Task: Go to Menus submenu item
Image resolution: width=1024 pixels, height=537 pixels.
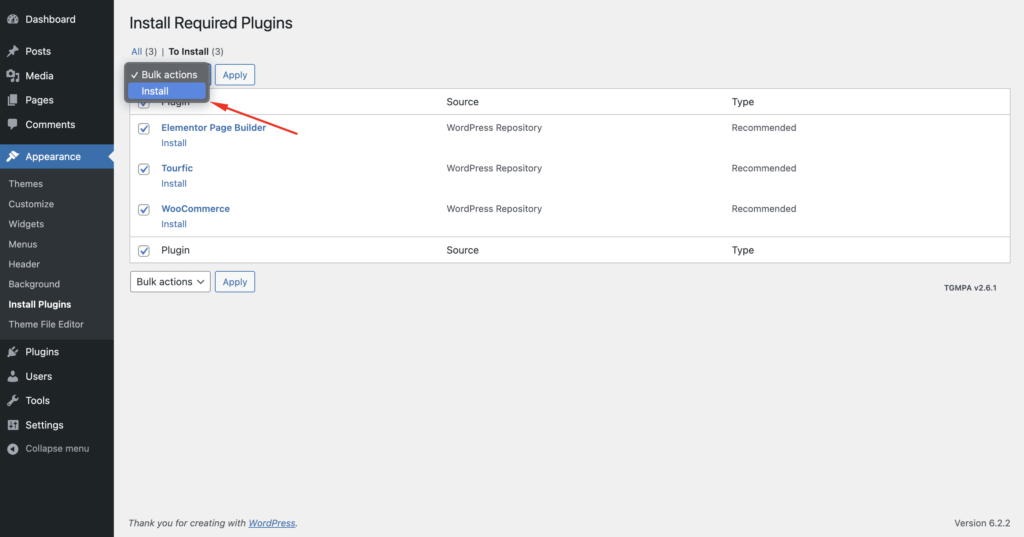Action: pyautogui.click(x=23, y=244)
